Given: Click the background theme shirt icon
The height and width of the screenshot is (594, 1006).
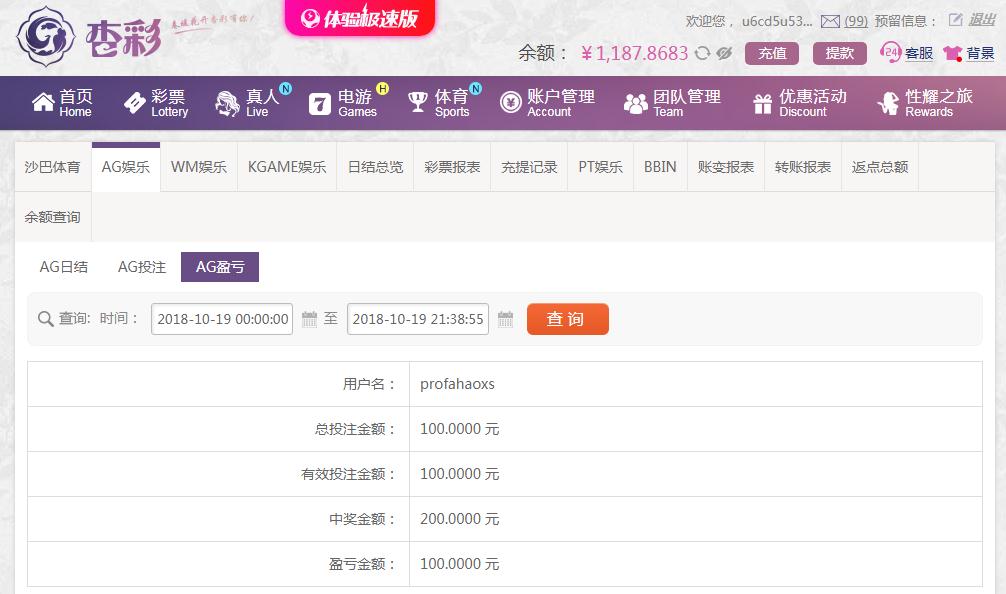Looking at the screenshot, I should click(952, 53).
